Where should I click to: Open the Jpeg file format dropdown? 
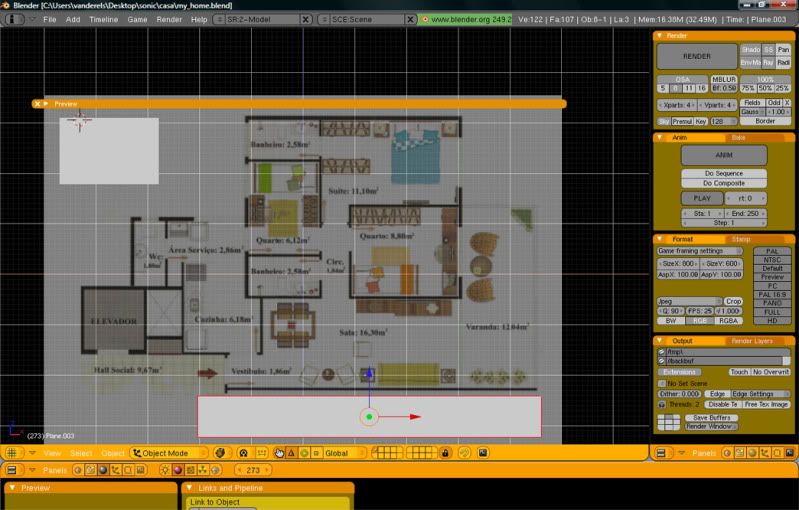[689, 300]
